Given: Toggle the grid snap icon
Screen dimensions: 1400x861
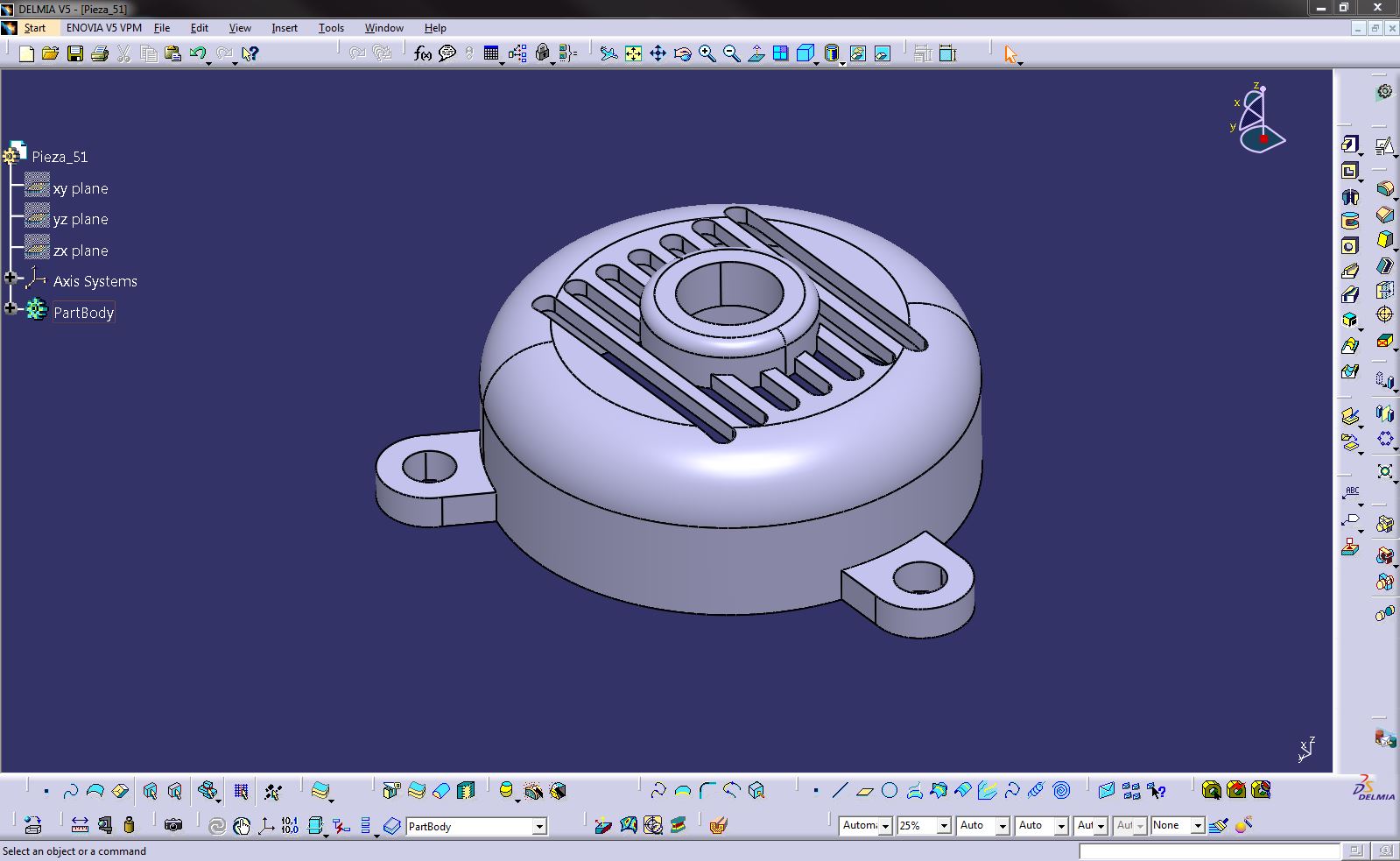Looking at the screenshot, I should click(x=241, y=792).
